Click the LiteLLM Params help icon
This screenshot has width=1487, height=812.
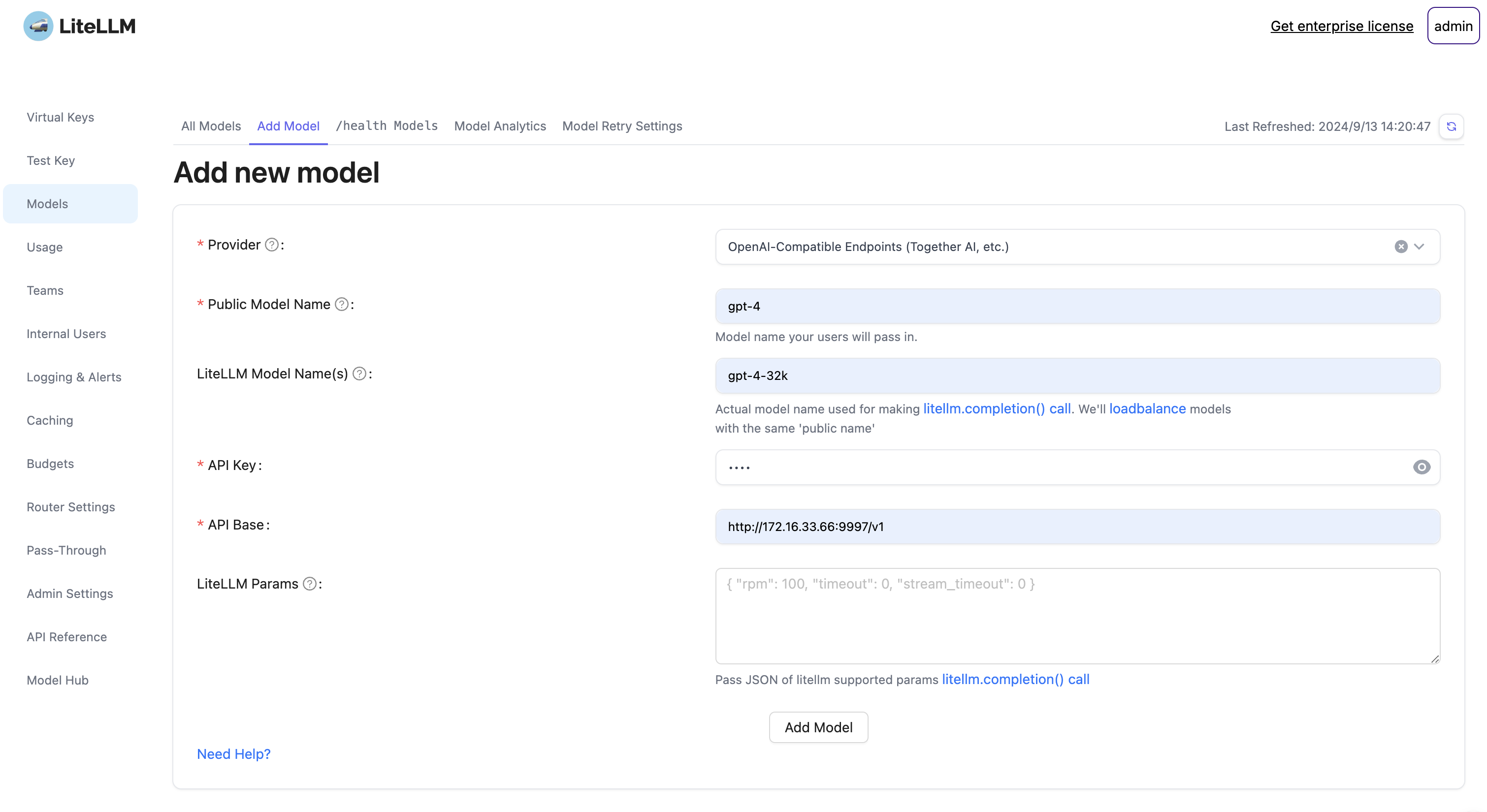(309, 584)
